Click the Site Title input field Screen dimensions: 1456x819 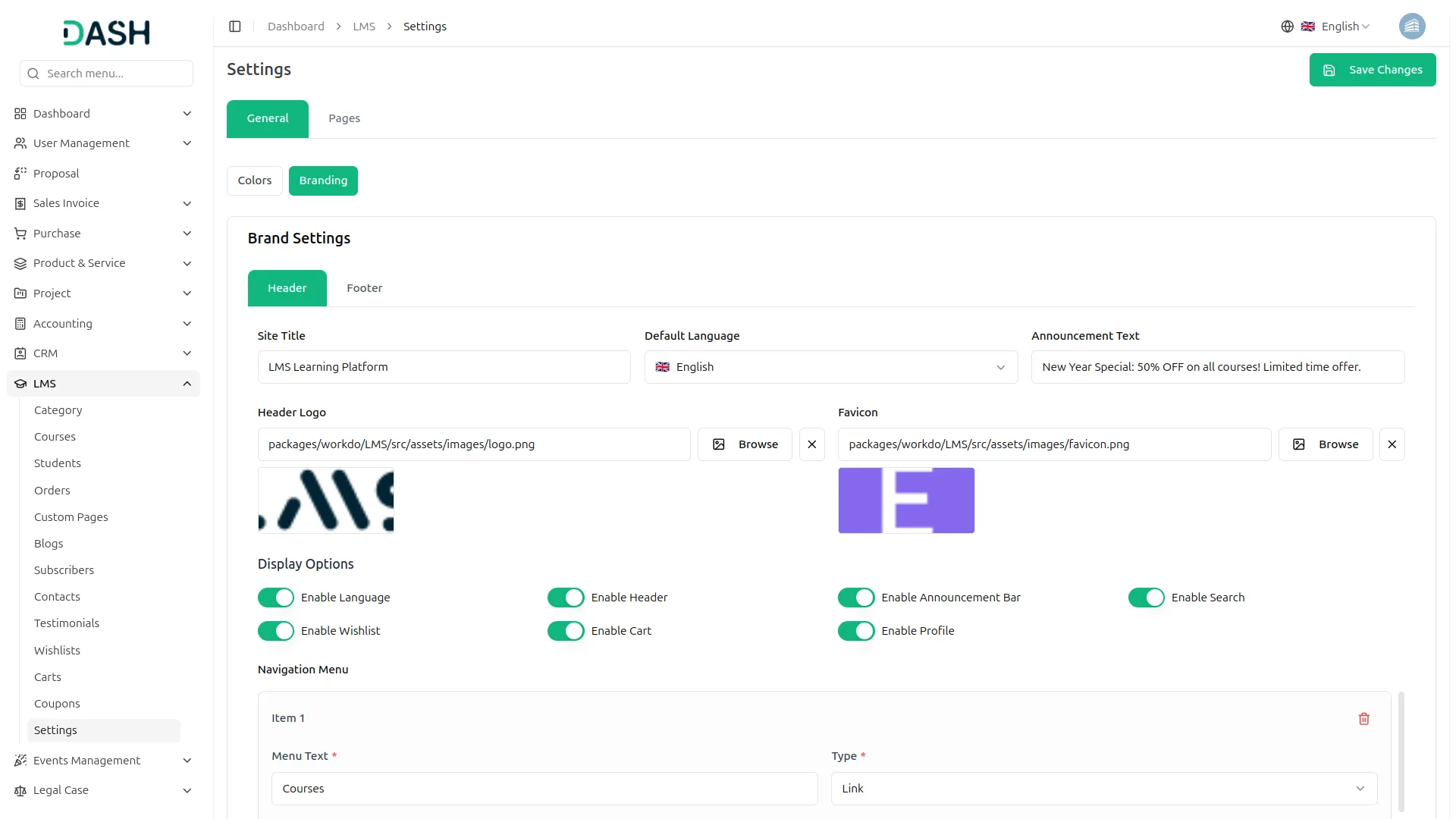pyautogui.click(x=444, y=367)
